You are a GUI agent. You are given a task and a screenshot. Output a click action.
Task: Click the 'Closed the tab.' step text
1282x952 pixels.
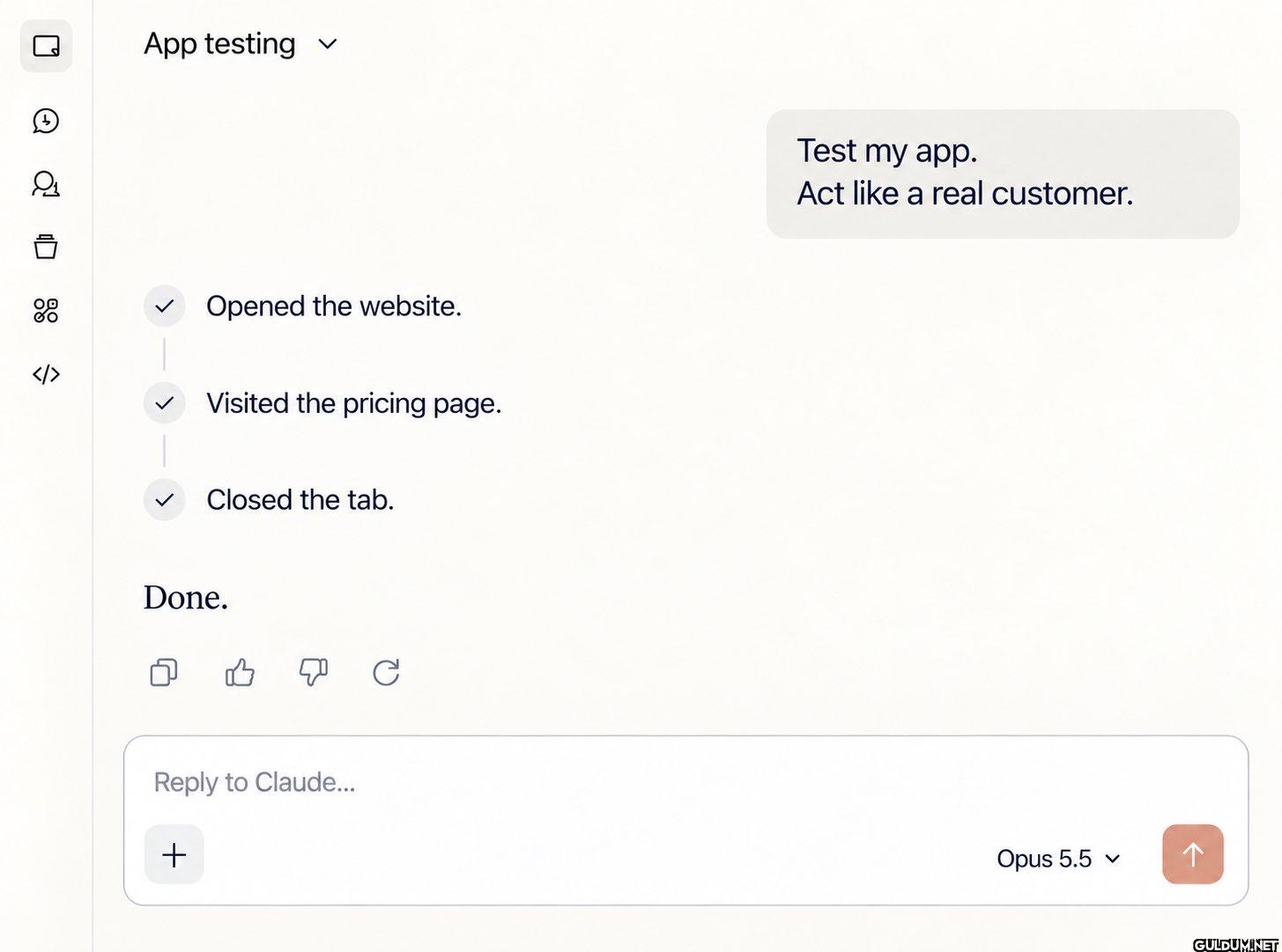[x=300, y=500]
